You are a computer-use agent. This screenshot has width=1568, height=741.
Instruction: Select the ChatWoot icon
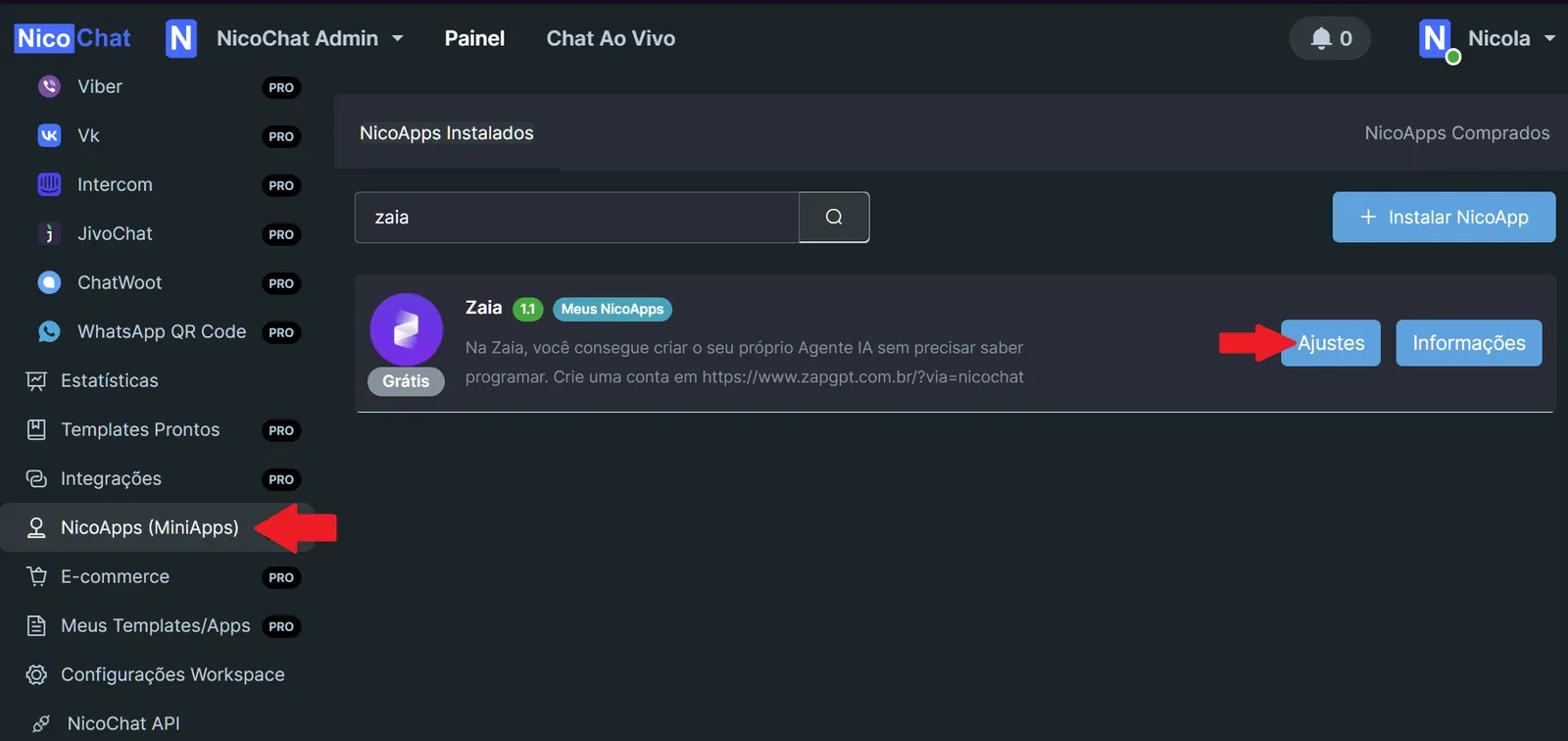[49, 282]
